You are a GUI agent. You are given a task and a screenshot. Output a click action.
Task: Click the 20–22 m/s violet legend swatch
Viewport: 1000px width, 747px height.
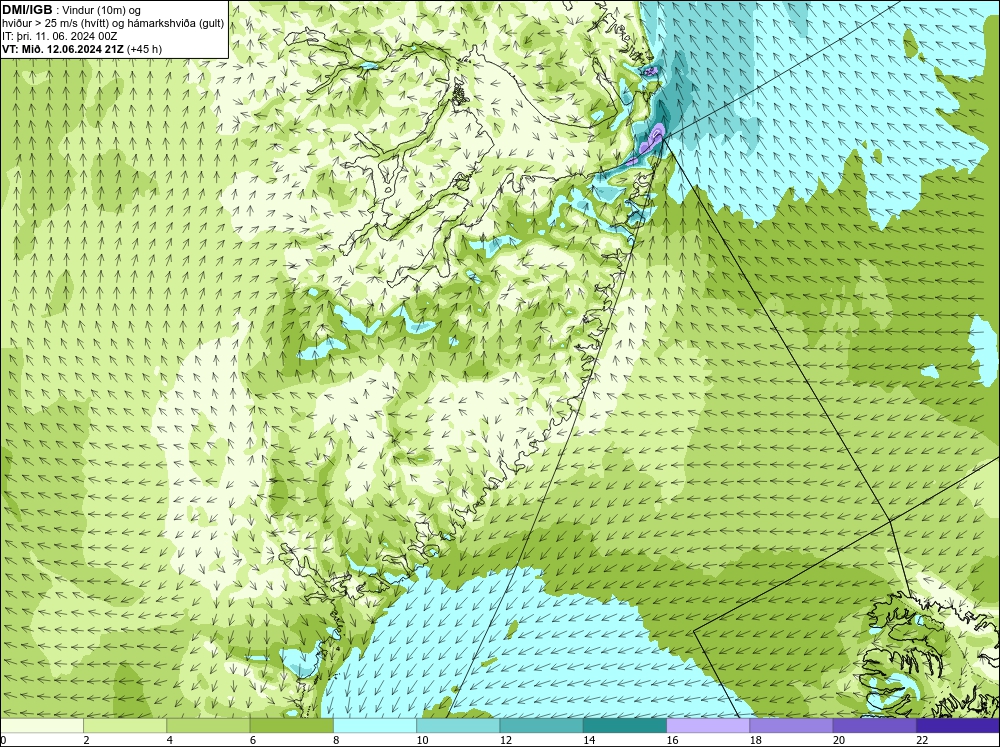(874, 725)
